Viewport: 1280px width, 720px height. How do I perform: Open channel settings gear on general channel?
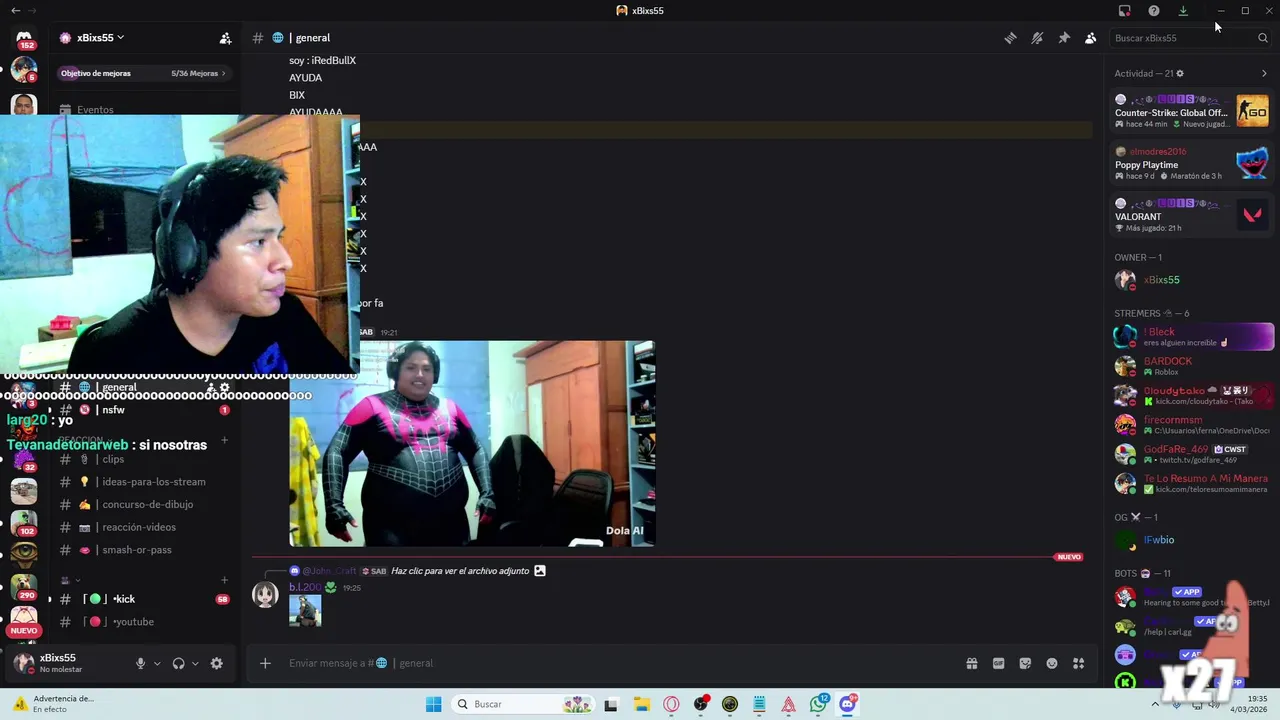[225, 388]
